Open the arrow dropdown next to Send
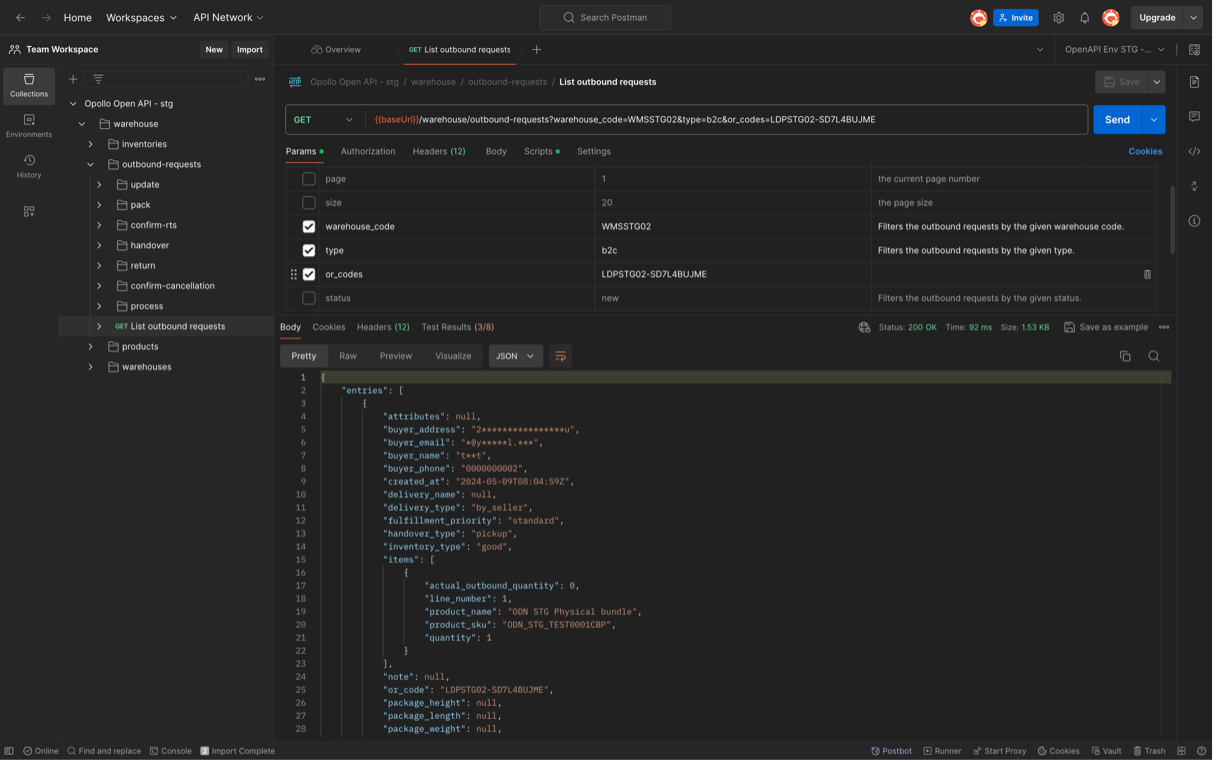 point(1158,120)
